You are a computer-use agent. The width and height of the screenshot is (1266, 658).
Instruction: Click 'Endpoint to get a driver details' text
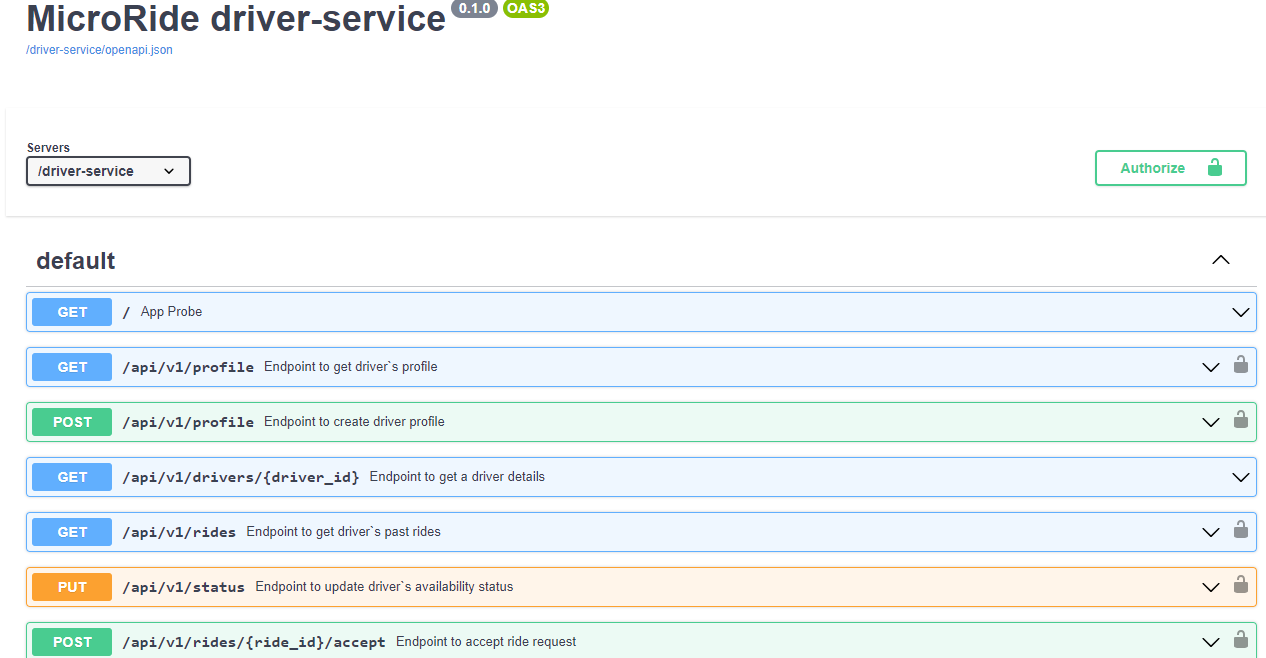(x=457, y=477)
